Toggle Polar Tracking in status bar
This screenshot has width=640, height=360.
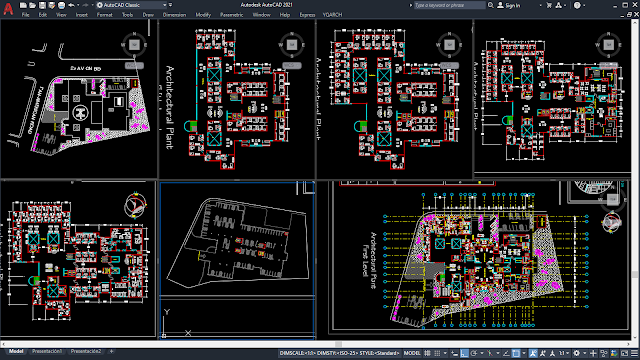tap(473, 353)
